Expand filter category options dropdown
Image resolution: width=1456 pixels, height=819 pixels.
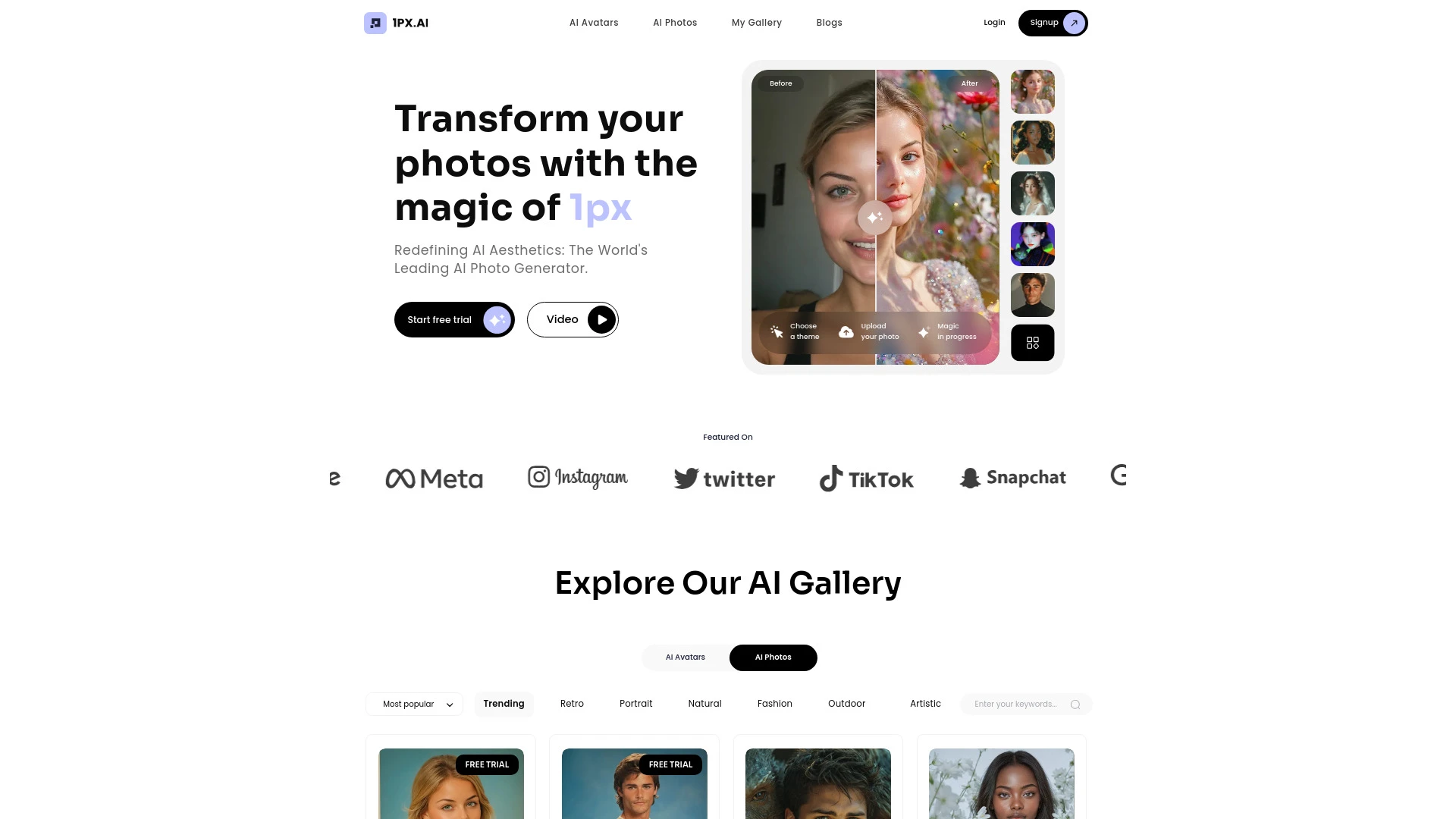(x=414, y=704)
